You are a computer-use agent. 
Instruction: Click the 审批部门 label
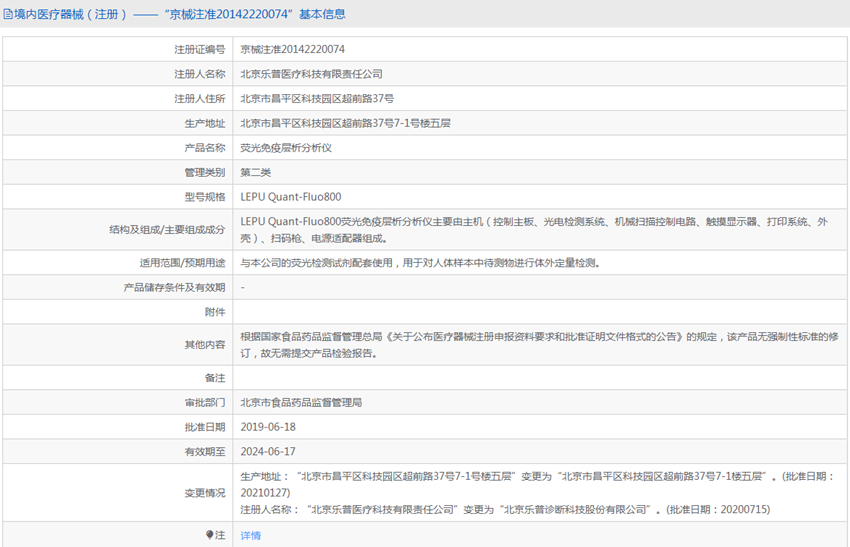[204, 402]
